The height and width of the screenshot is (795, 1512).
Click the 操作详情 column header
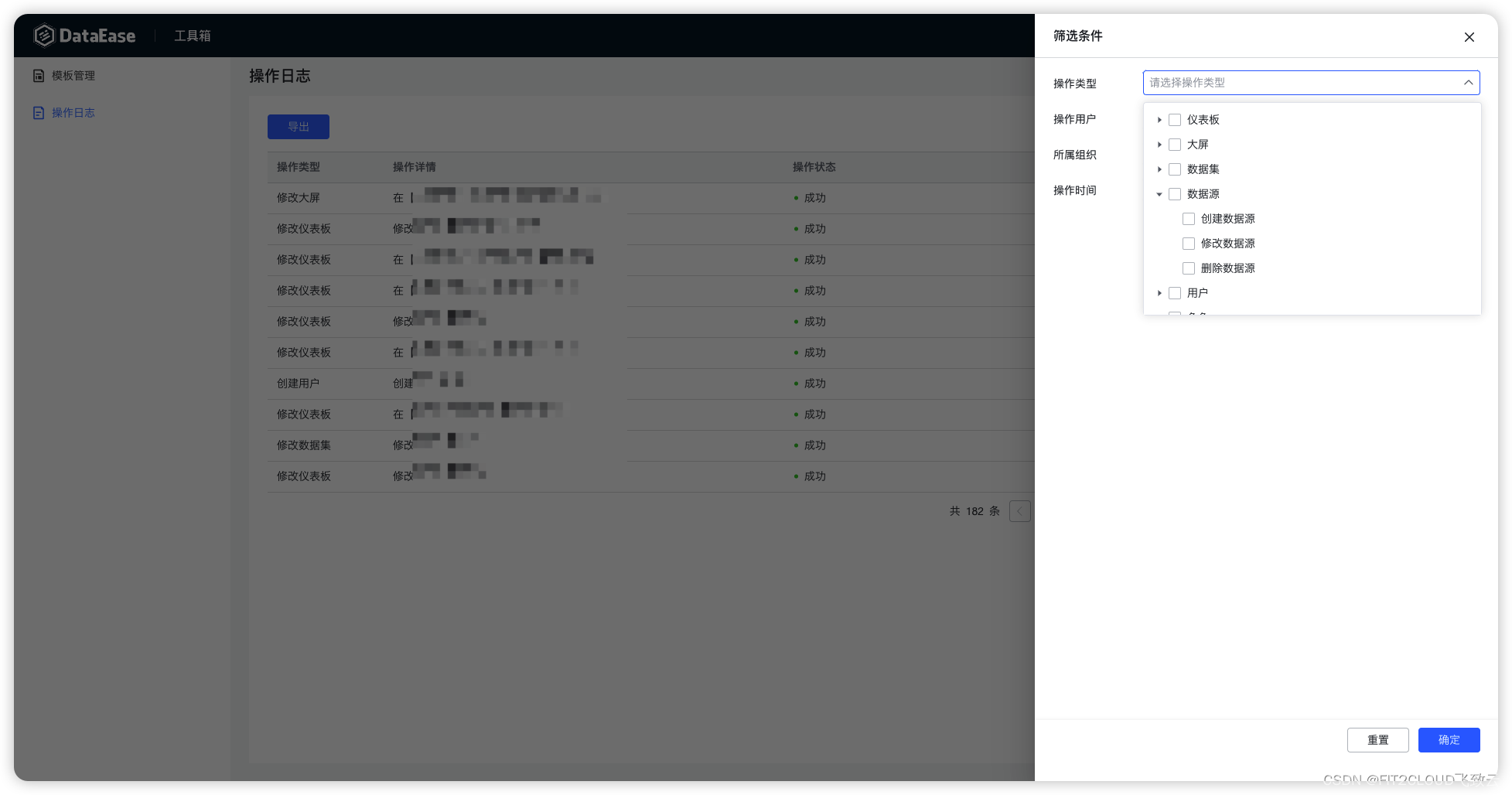(x=415, y=167)
